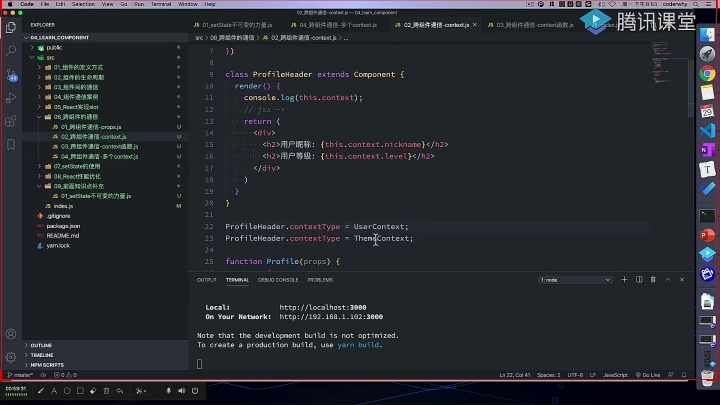This screenshot has width=720, height=405.
Task: Click JavaScript language mode in status bar
Action: point(615,375)
